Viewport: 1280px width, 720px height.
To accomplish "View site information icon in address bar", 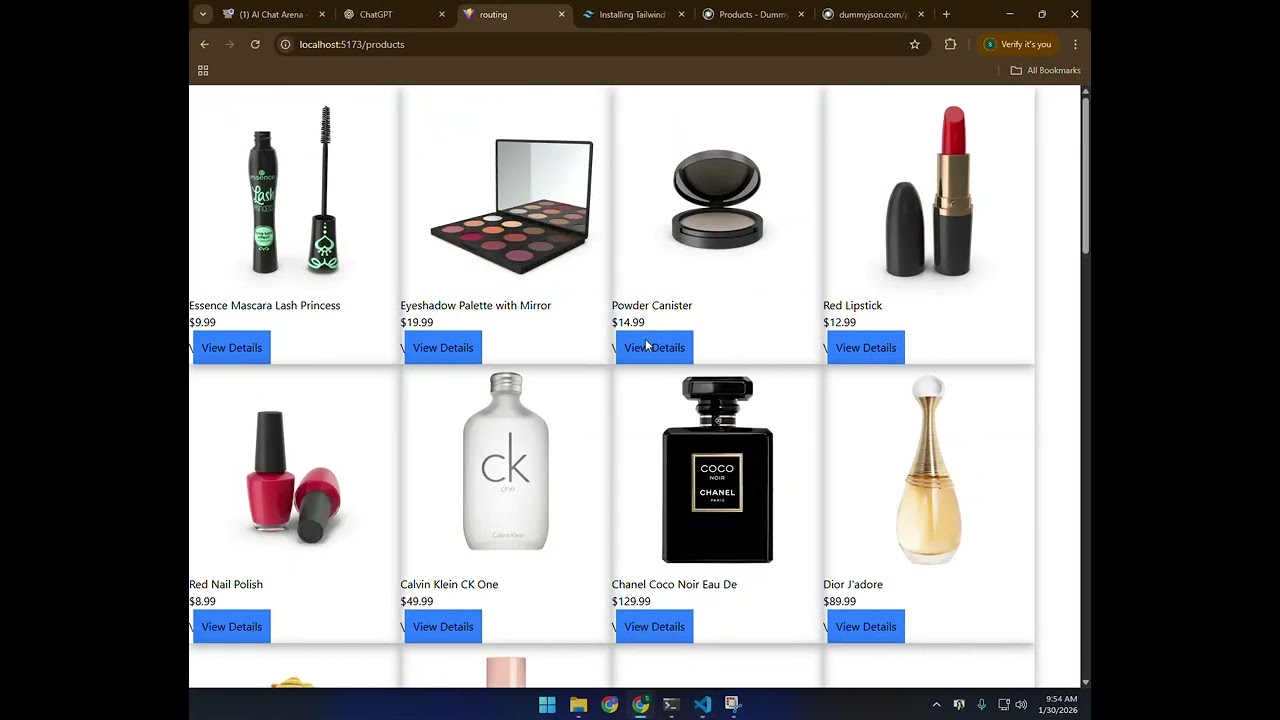I will click(285, 44).
